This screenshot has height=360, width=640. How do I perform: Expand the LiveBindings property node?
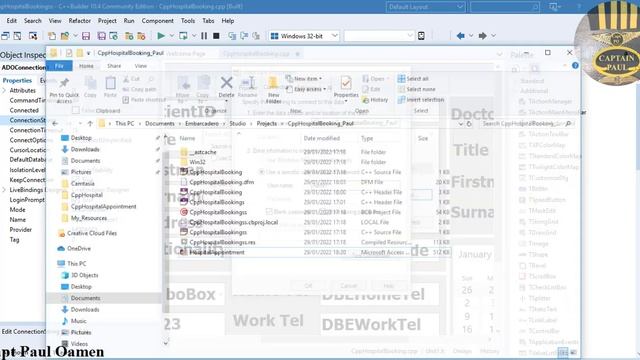coord(4,190)
